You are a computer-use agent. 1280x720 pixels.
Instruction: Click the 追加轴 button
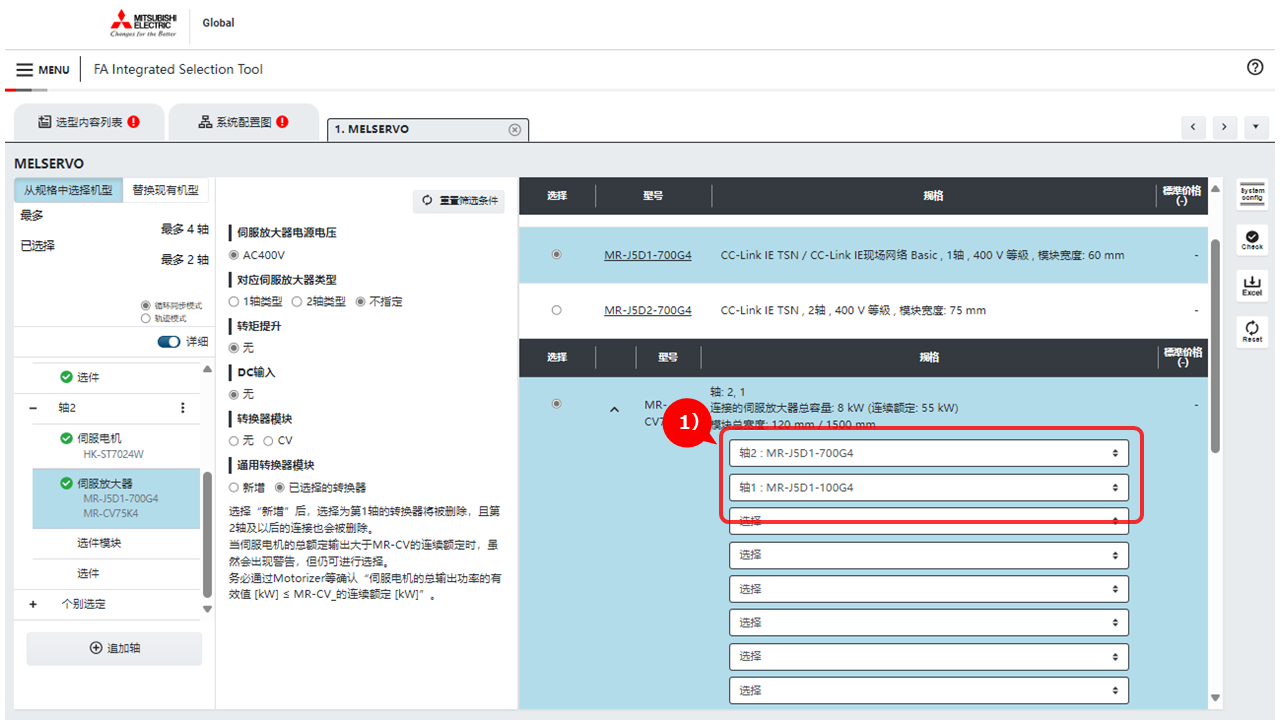[x=114, y=648]
